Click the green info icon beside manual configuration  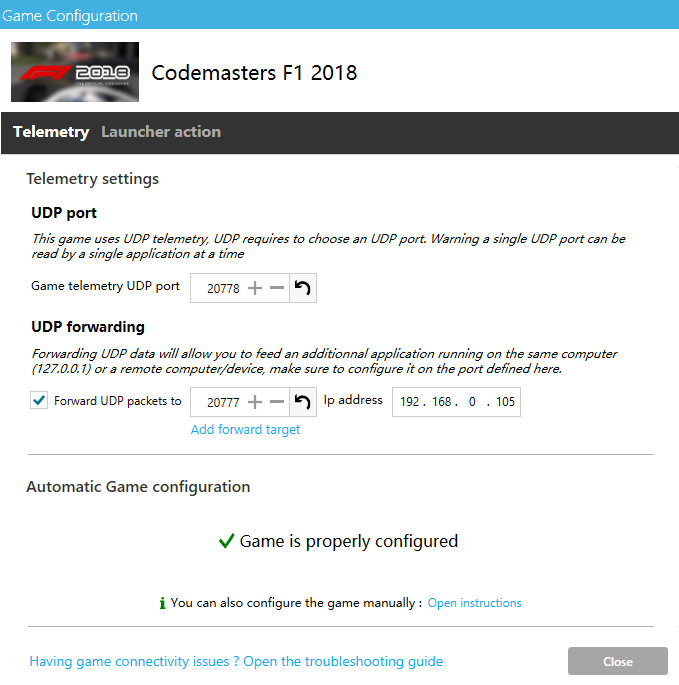[162, 603]
